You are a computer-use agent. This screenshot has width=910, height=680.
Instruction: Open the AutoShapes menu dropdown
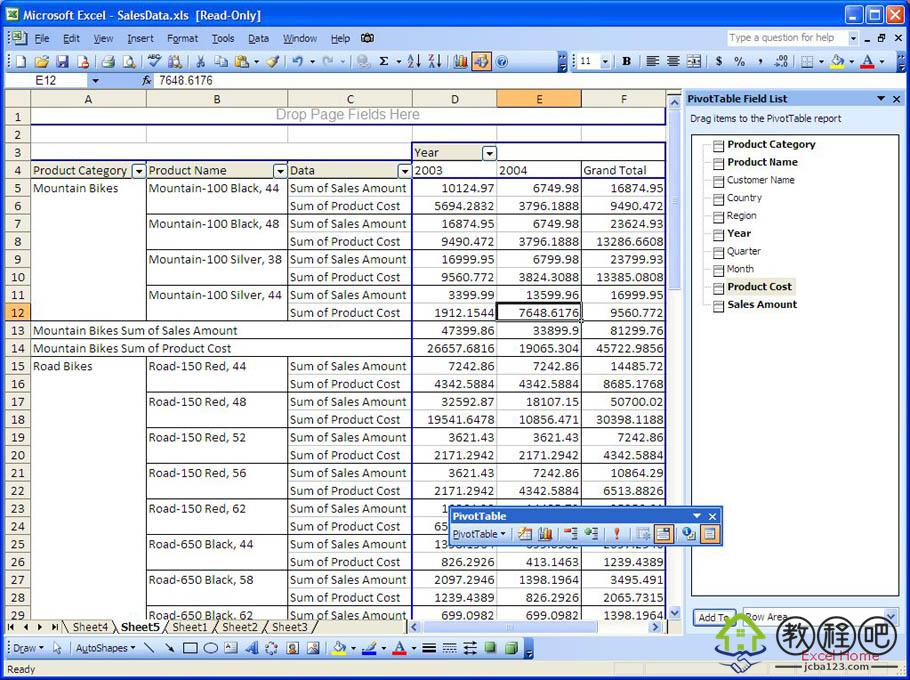[105, 648]
